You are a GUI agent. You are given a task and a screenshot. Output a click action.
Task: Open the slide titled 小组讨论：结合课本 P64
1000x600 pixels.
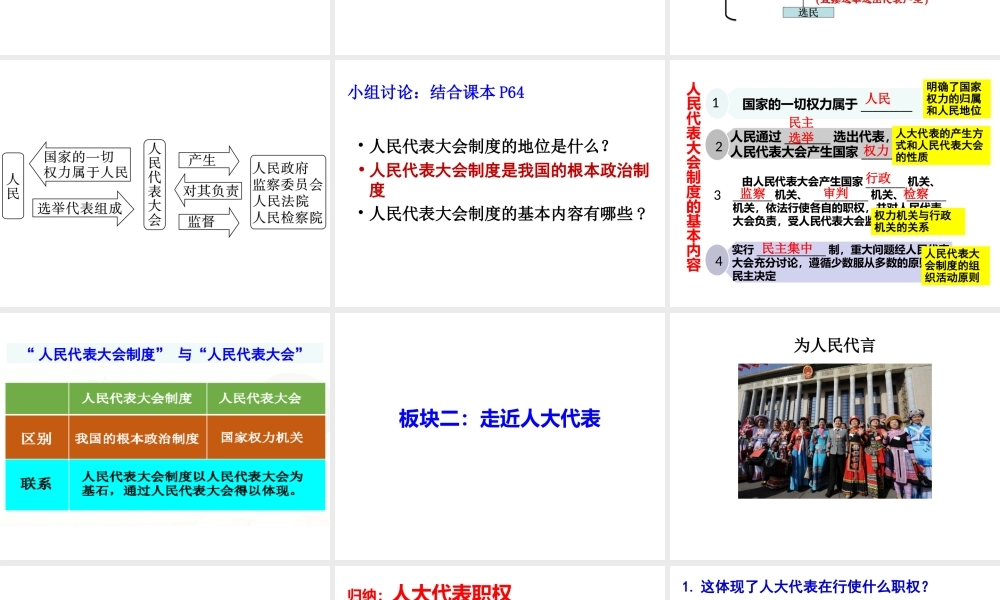pyautogui.click(x=499, y=183)
